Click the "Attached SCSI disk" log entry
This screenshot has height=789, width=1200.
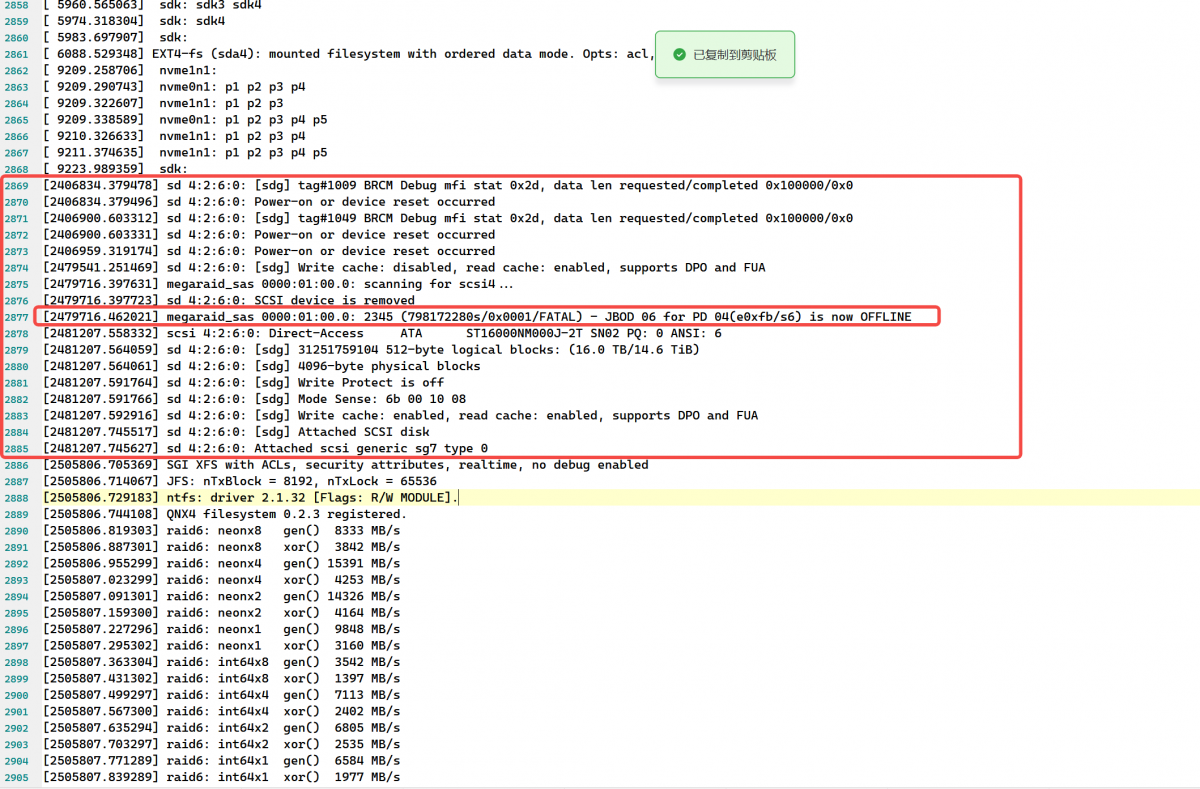(300, 432)
